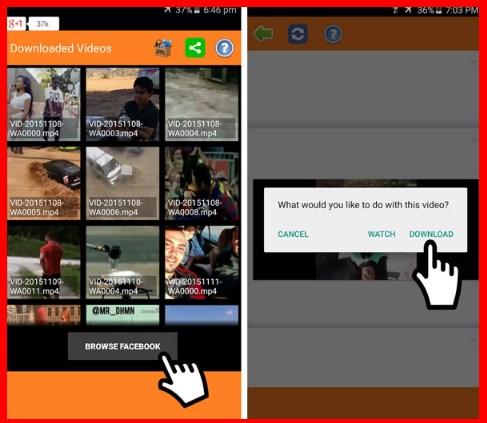Screen dimensions: 487x423
Task: Tap the green share icon
Action: pyautogui.click(x=195, y=48)
